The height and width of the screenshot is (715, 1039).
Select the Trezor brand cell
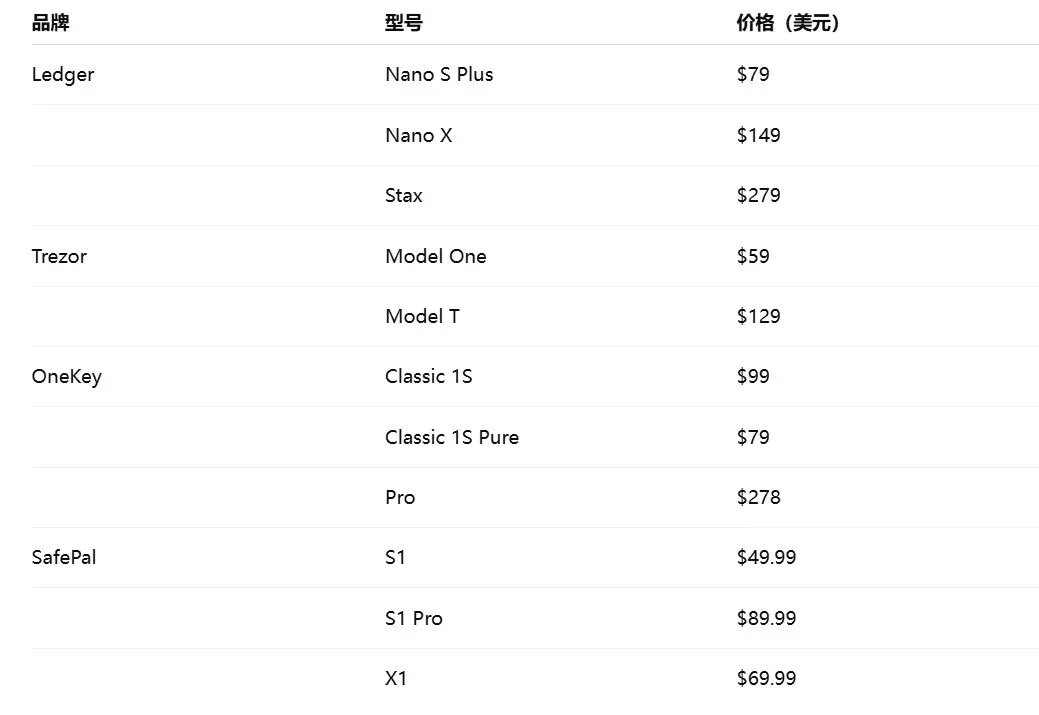coord(59,256)
